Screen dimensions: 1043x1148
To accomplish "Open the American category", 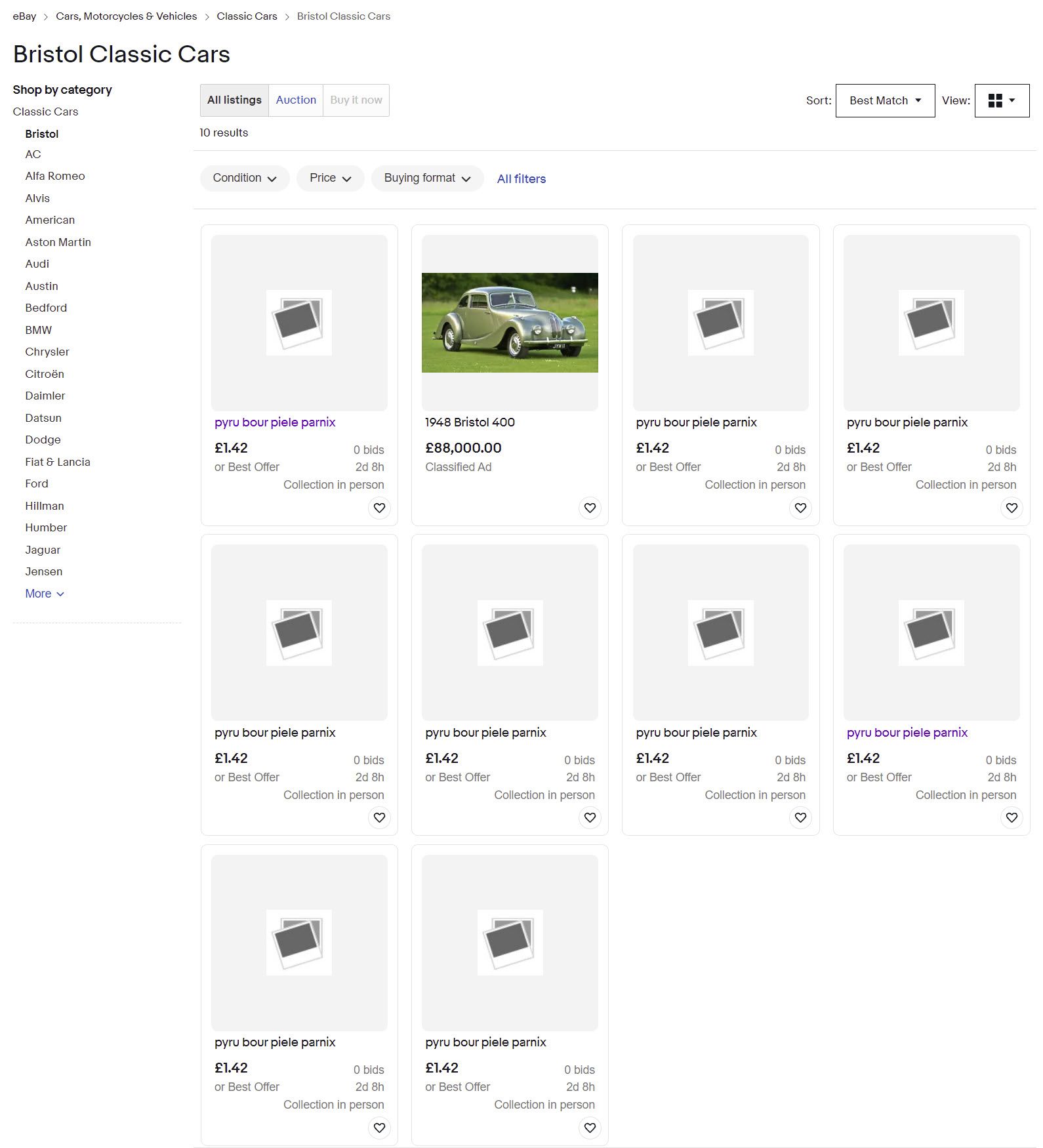I will click(50, 220).
